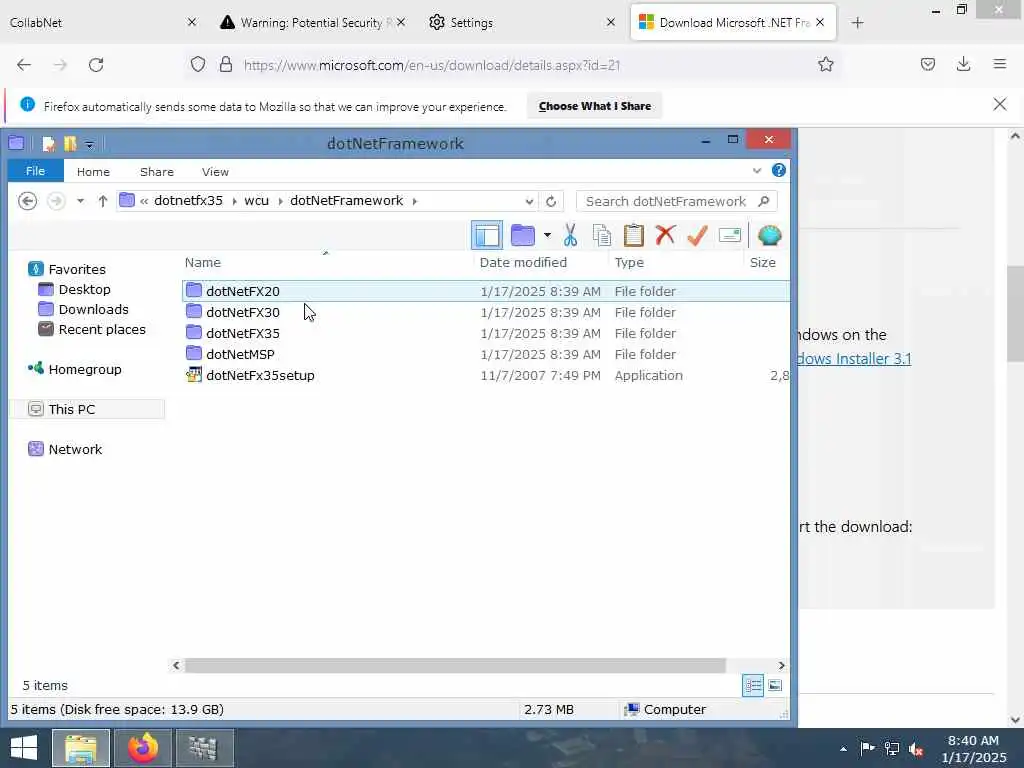Click wcu in the breadcrumb path
The height and width of the screenshot is (768, 1024).
point(256,200)
